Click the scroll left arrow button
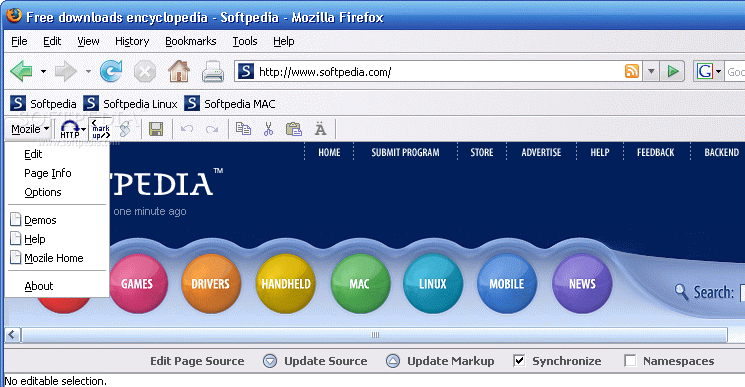 (x=12, y=335)
